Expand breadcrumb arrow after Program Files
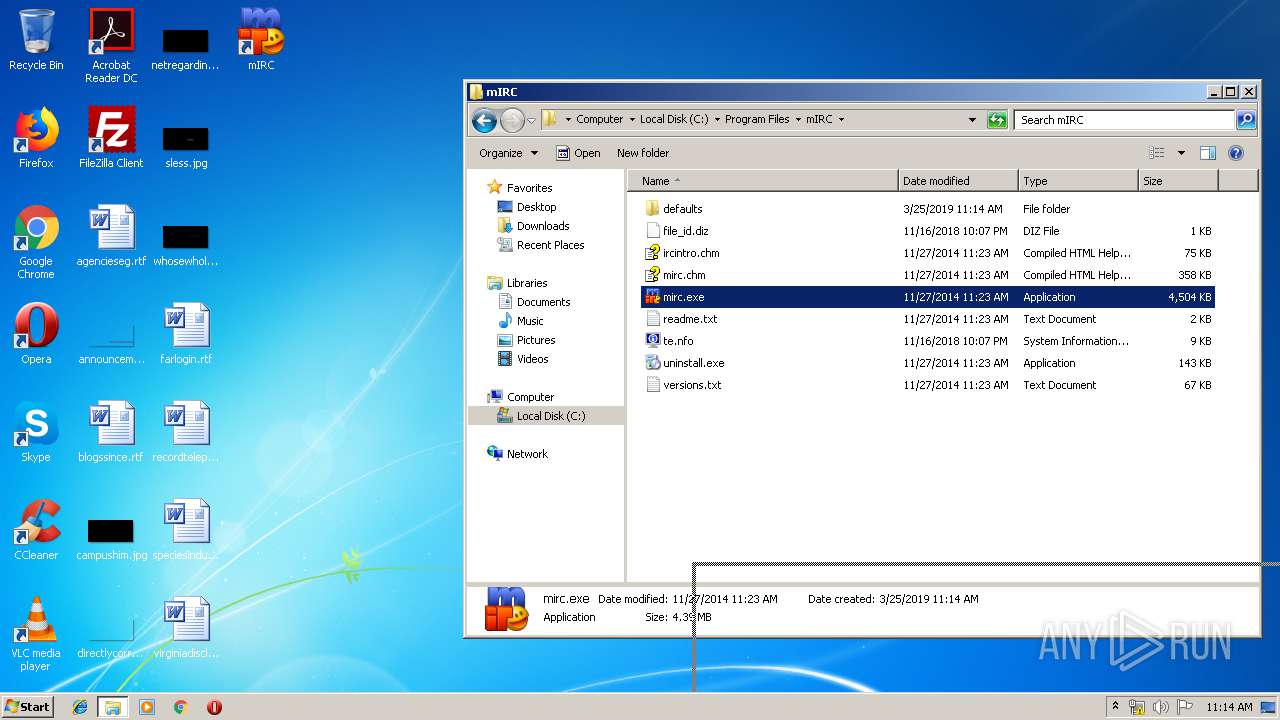 [x=798, y=119]
